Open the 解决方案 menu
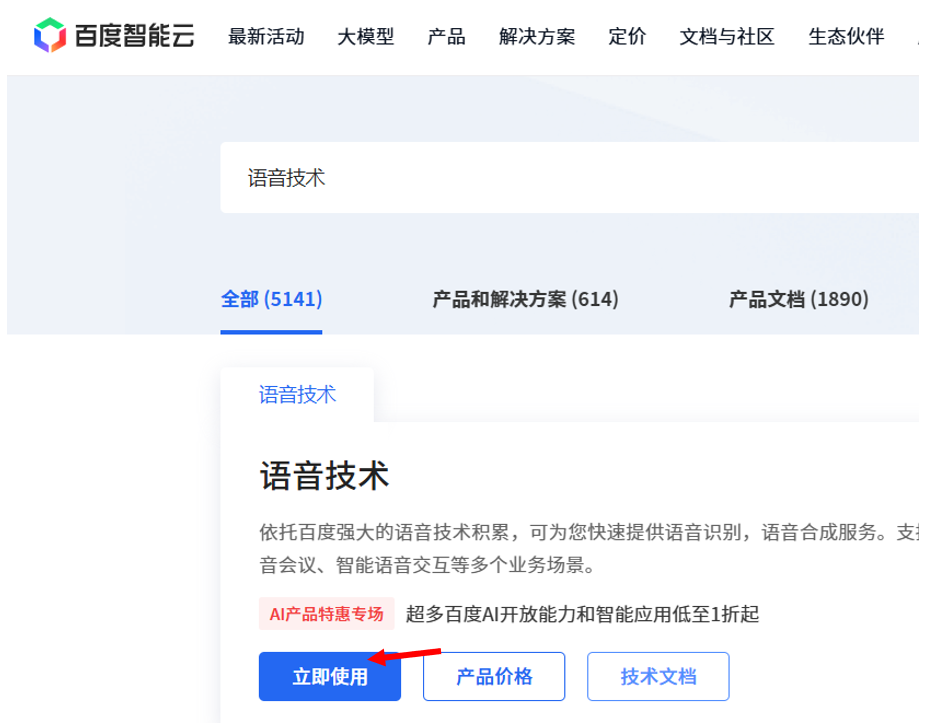936x725 pixels. [537, 36]
